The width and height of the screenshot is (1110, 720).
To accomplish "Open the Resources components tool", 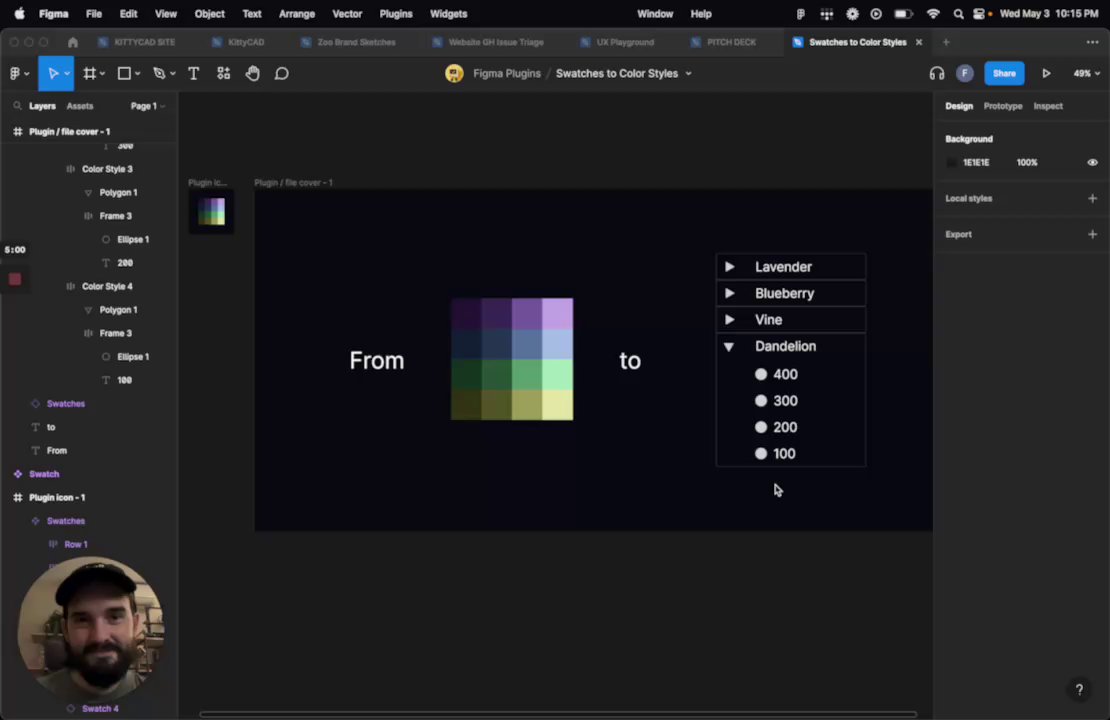I will (223, 73).
